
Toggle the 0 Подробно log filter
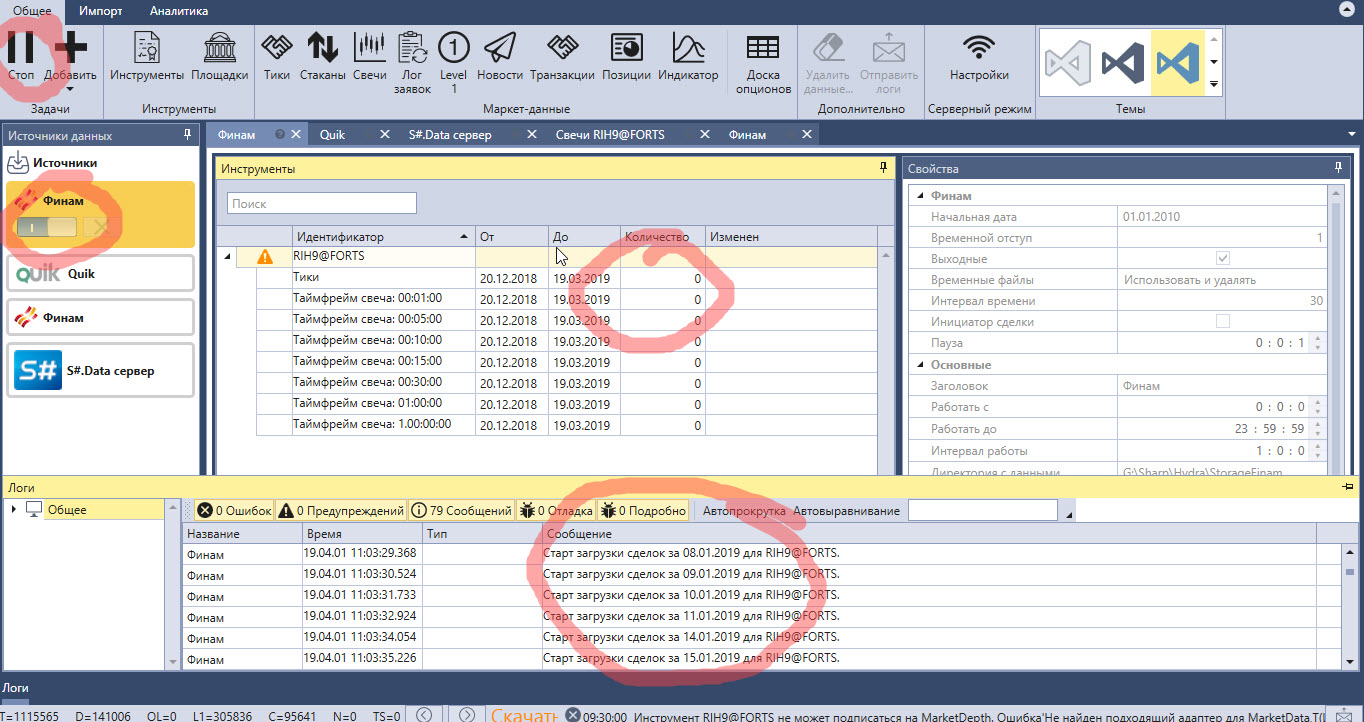(x=643, y=511)
